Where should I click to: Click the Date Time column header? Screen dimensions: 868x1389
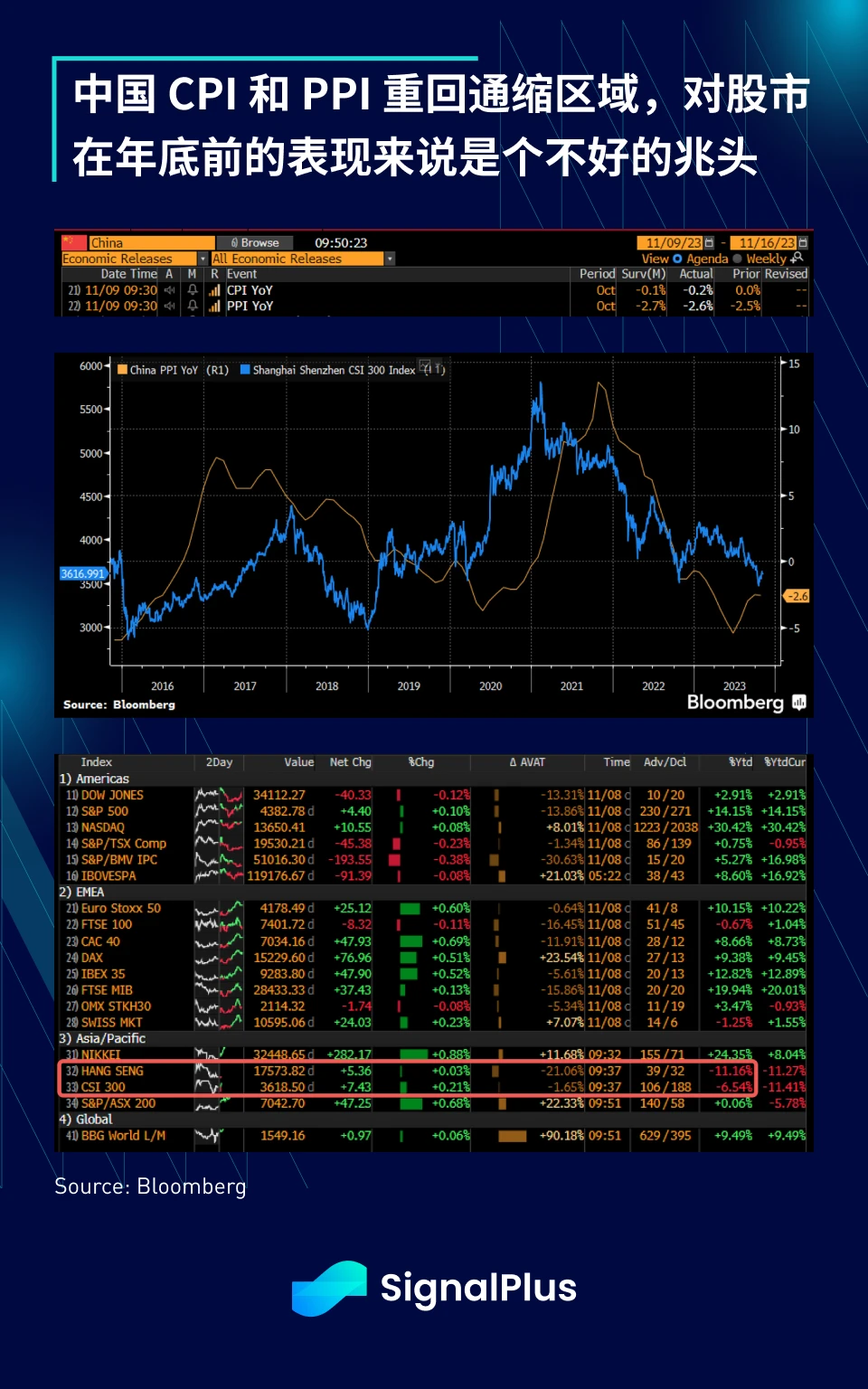click(x=128, y=274)
